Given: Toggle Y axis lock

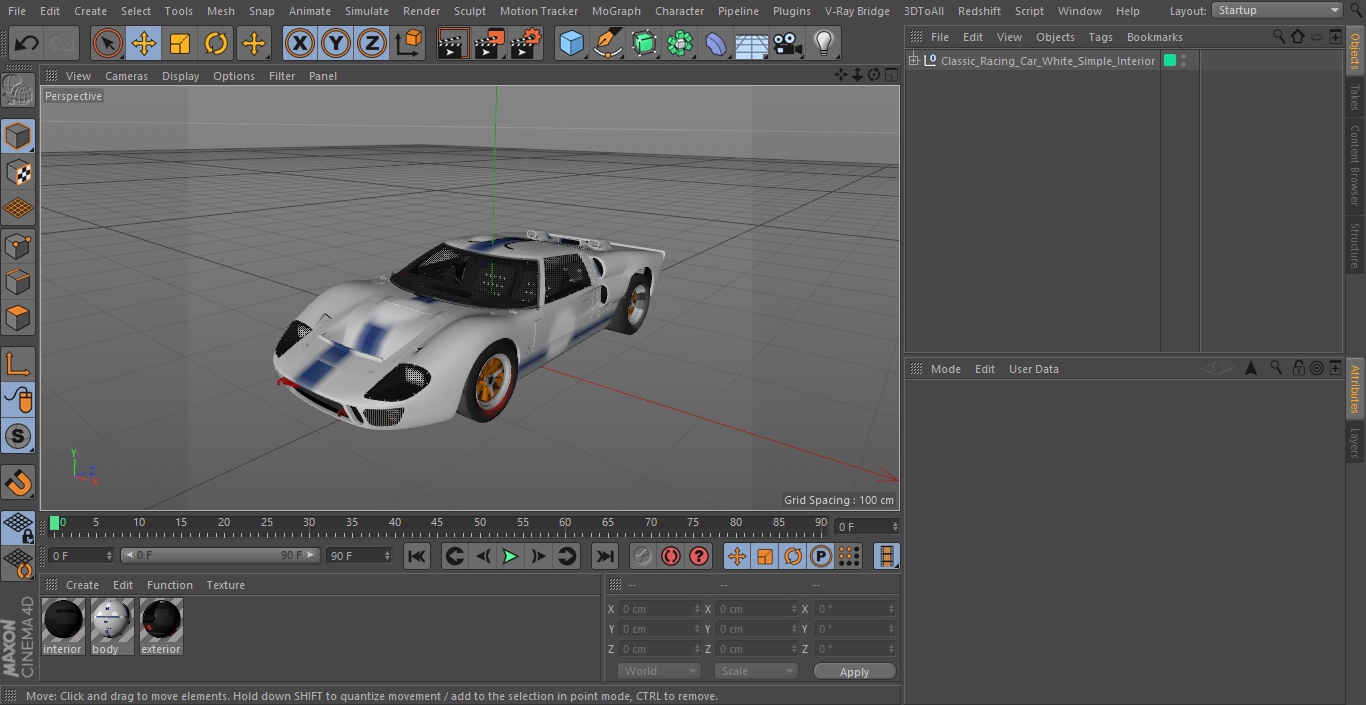Looking at the screenshot, I should (x=335, y=43).
